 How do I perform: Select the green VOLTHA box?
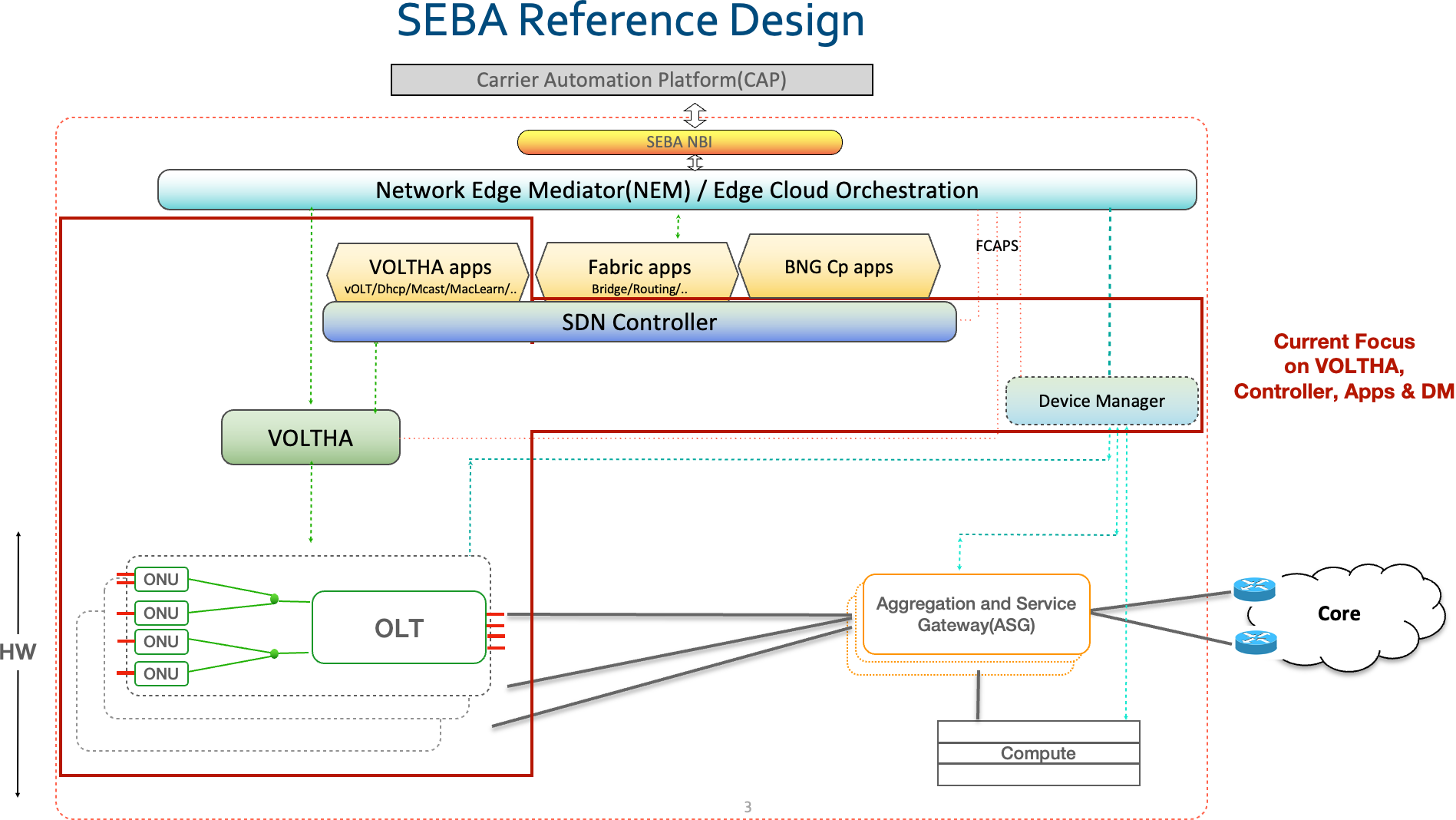tap(310, 438)
